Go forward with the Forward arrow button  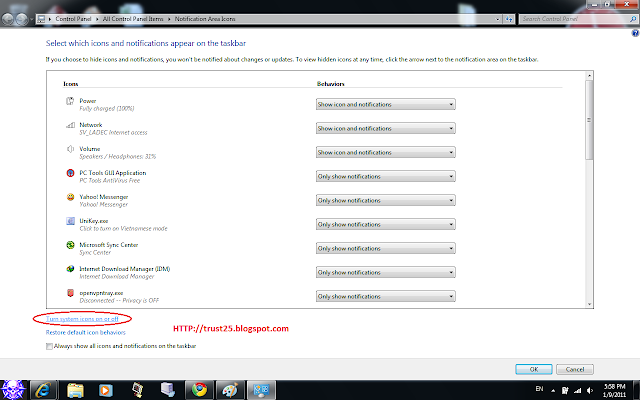click(x=21, y=19)
